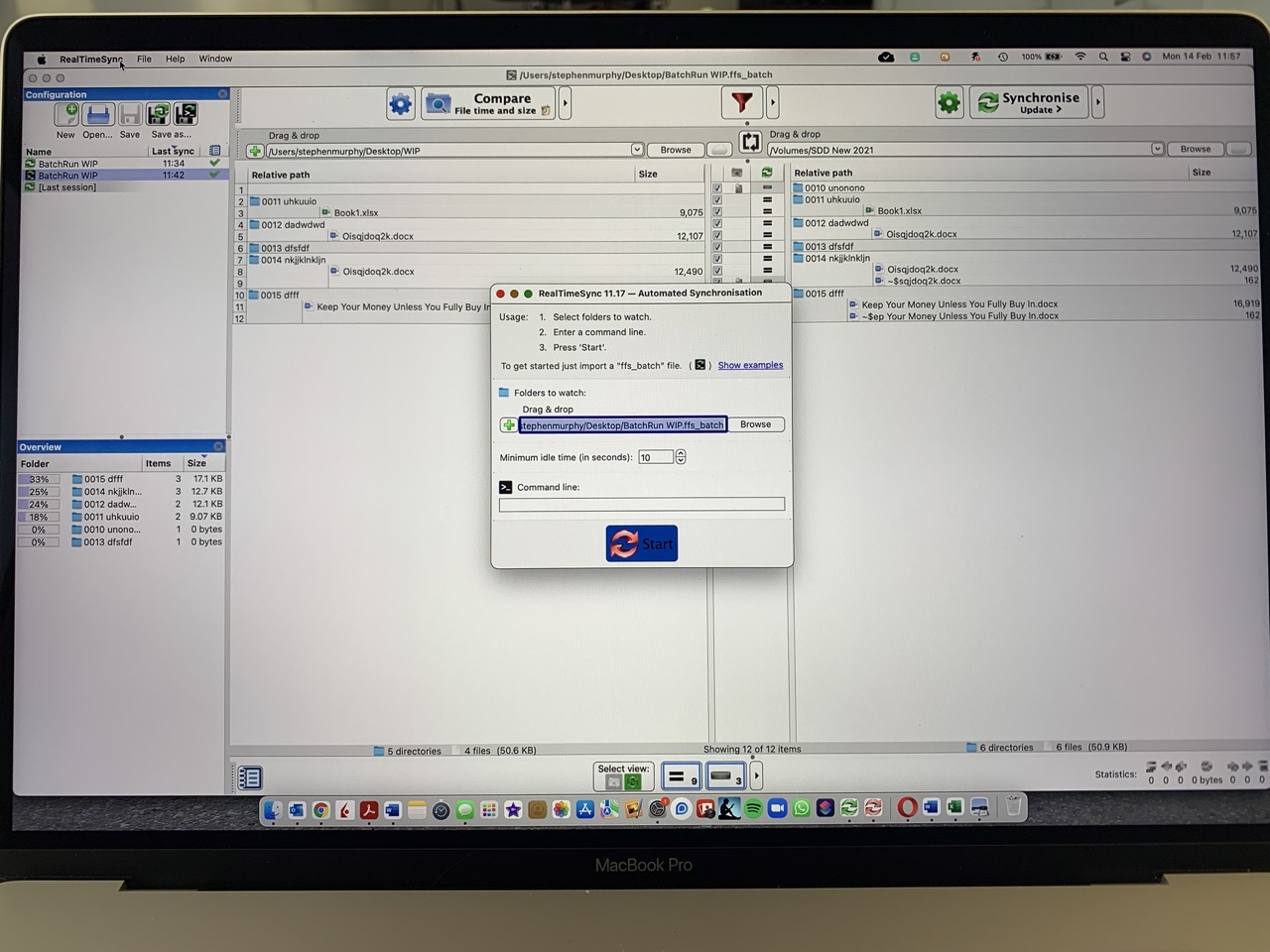Click the right-side cloud storage button
The image size is (1270, 952).
point(1238,149)
